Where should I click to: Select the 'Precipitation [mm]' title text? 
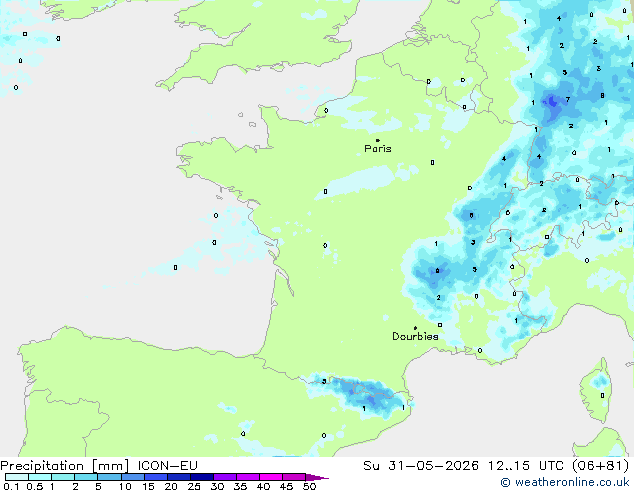click(x=65, y=466)
